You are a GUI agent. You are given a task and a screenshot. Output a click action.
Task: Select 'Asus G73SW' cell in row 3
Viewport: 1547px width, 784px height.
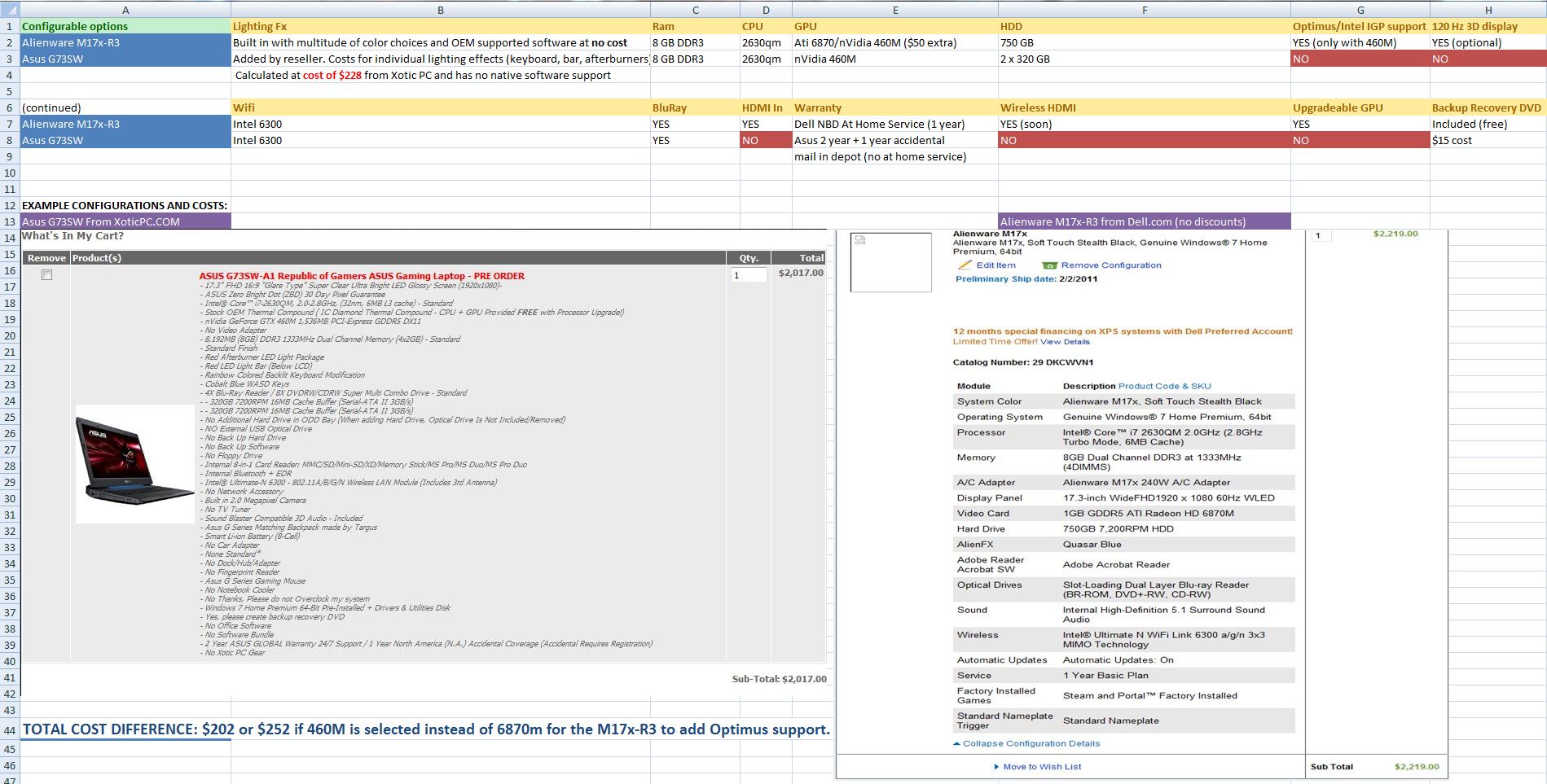[x=125, y=59]
